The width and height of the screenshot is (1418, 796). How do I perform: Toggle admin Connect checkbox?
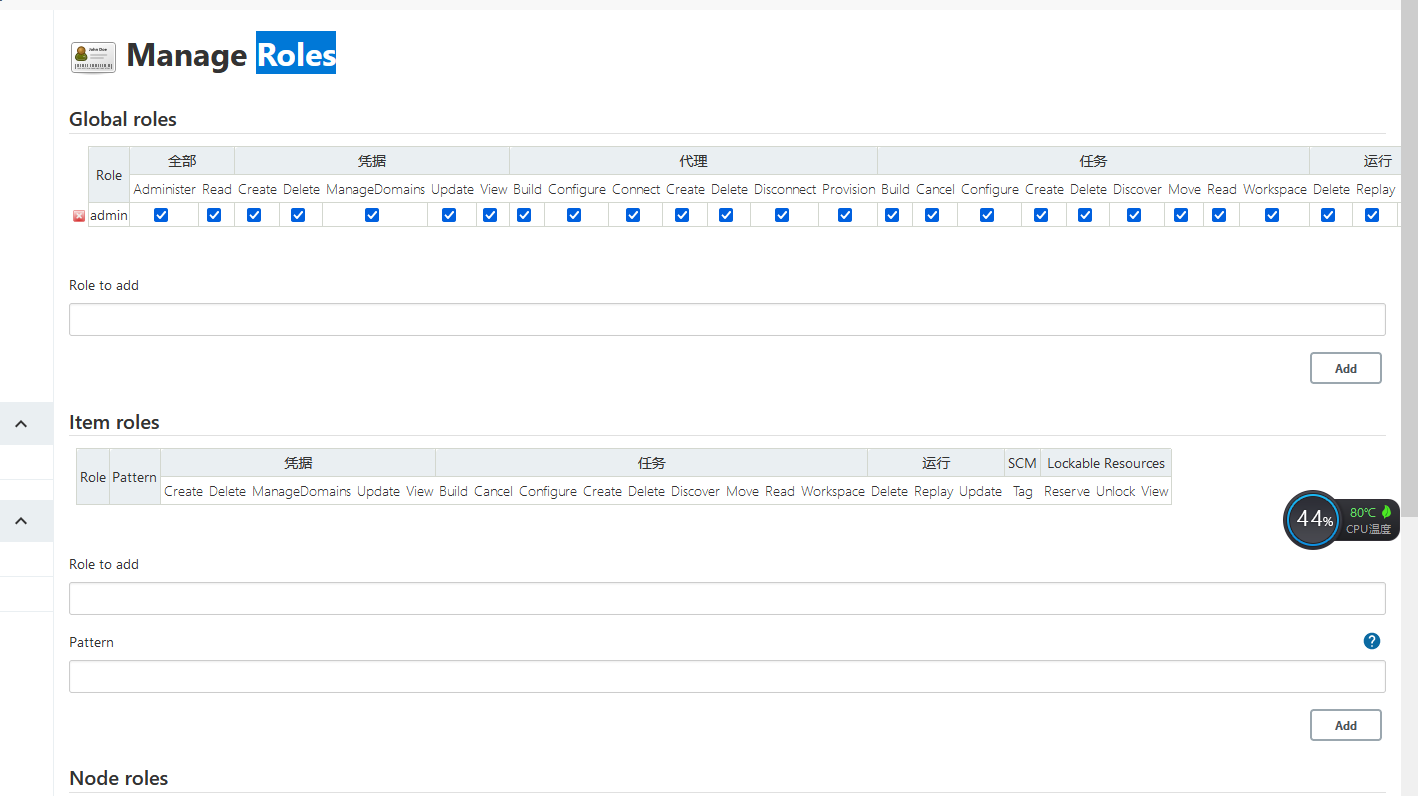(x=633, y=215)
